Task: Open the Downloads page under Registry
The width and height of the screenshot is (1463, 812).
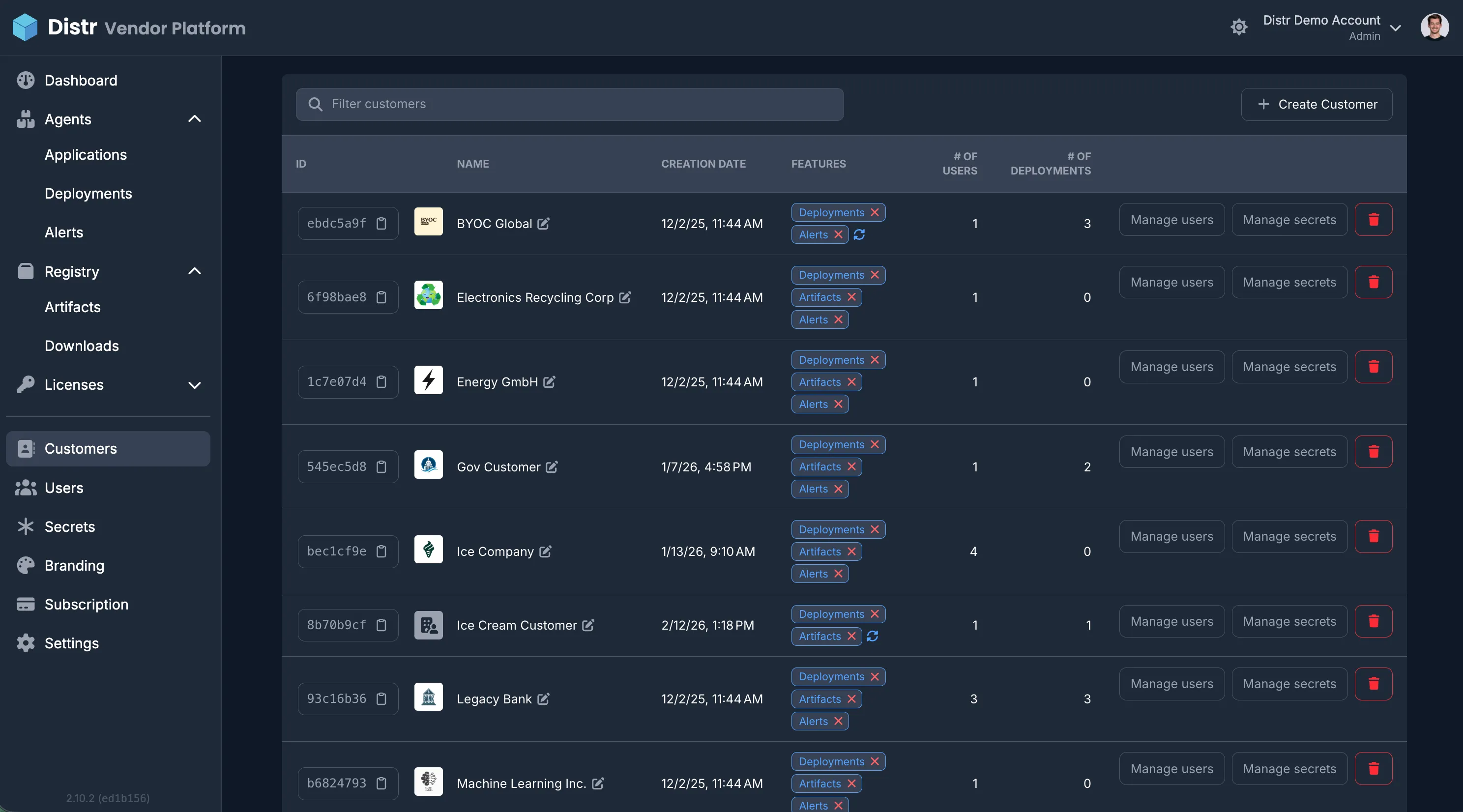Action: point(81,345)
